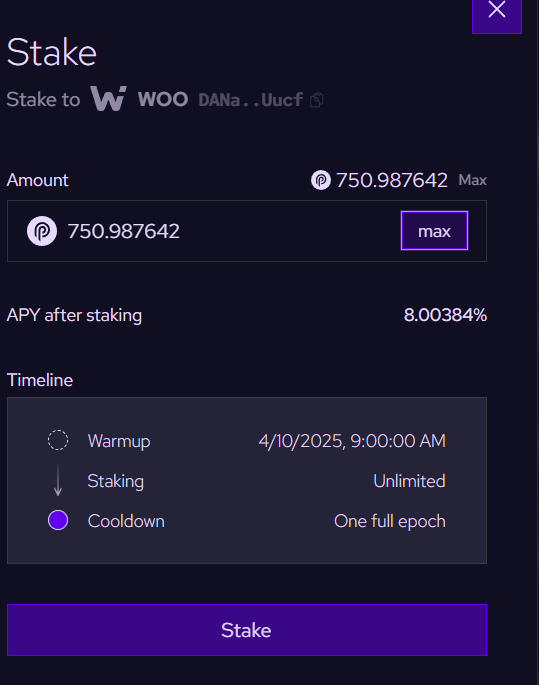This screenshot has height=685, width=539.
Task: Click the DANa..Uucf address text
Action: (x=250, y=100)
